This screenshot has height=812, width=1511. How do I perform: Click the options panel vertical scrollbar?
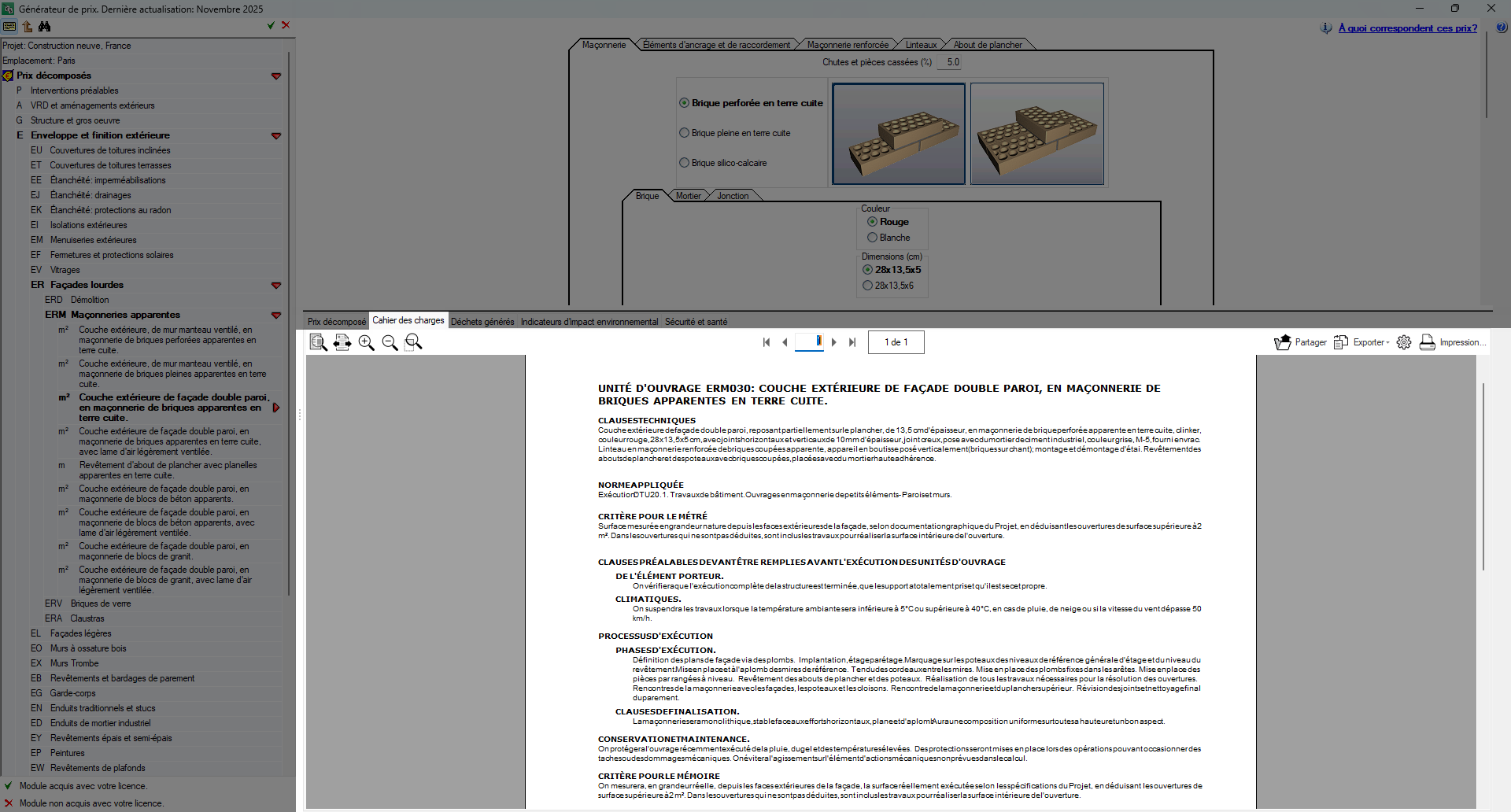click(x=1487, y=75)
